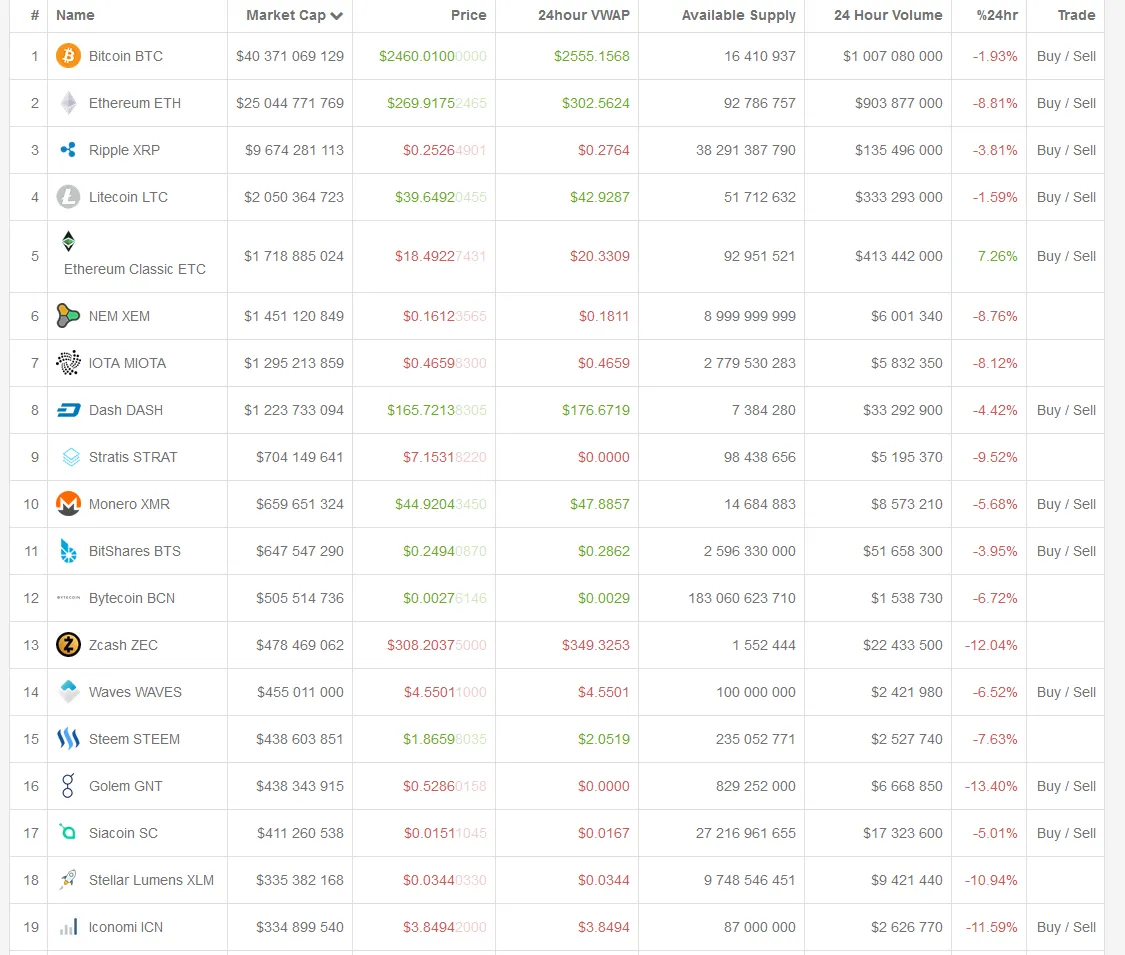This screenshot has width=1125, height=955.
Task: Open the Ethereum ETH name link
Action: (x=135, y=103)
